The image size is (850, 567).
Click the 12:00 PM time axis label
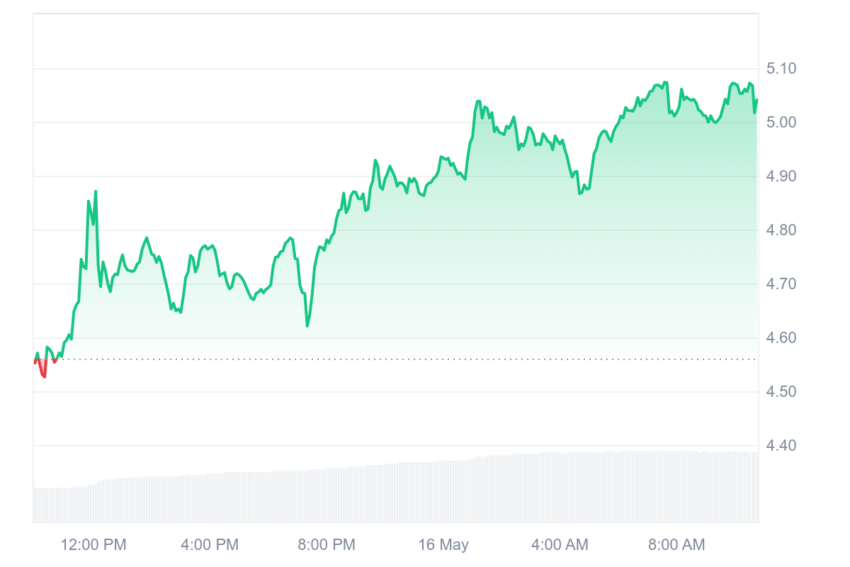pyautogui.click(x=93, y=544)
